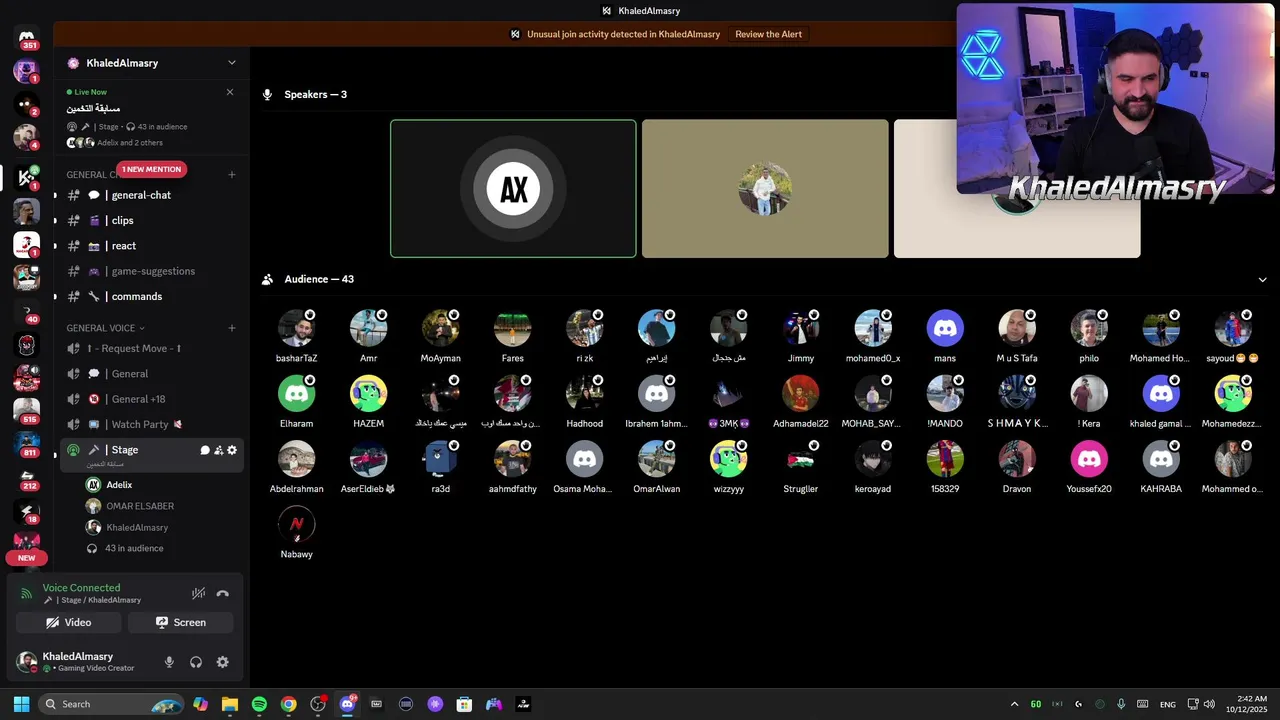This screenshot has height=720, width=1280.
Task: Open File Explorer from the taskbar
Action: click(x=229, y=704)
